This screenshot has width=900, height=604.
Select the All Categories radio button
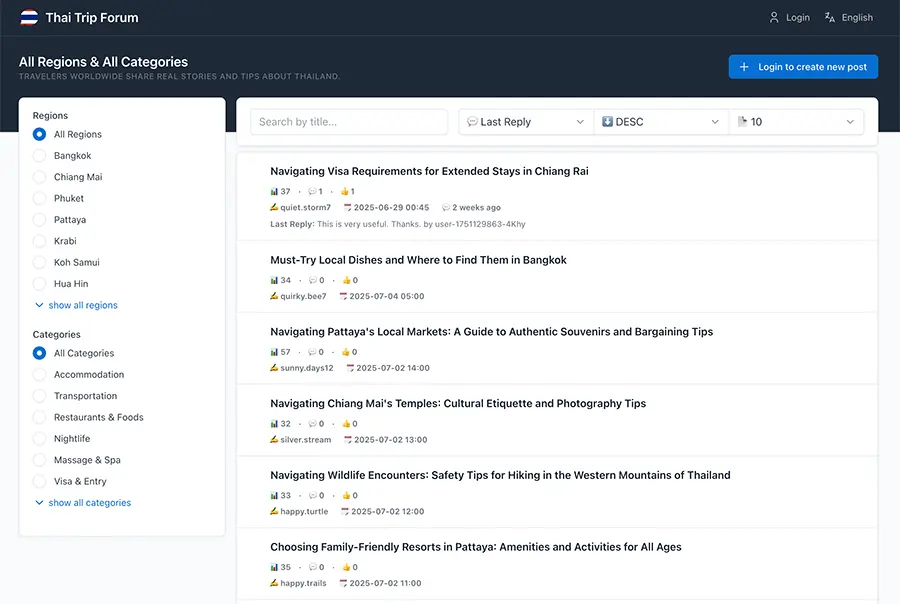39,353
